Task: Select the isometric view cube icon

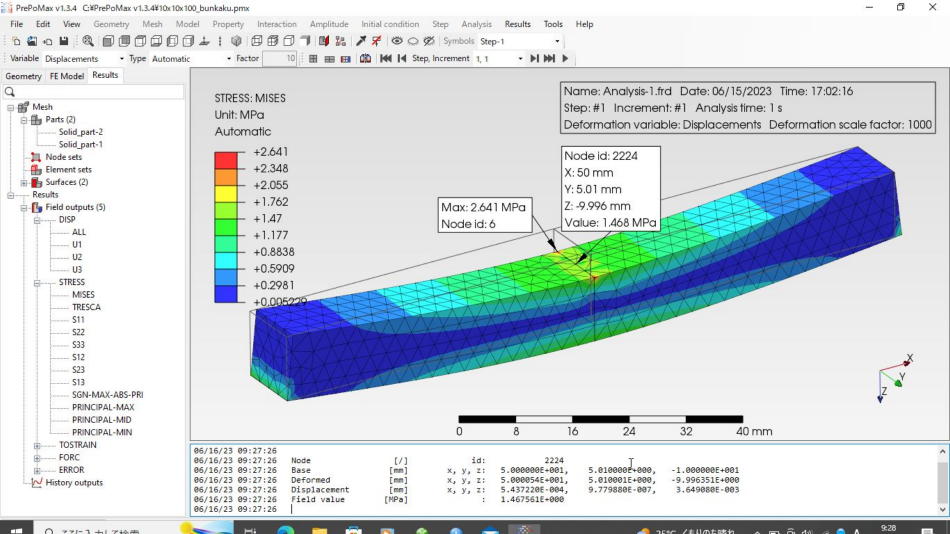Action: pyautogui.click(x=236, y=41)
